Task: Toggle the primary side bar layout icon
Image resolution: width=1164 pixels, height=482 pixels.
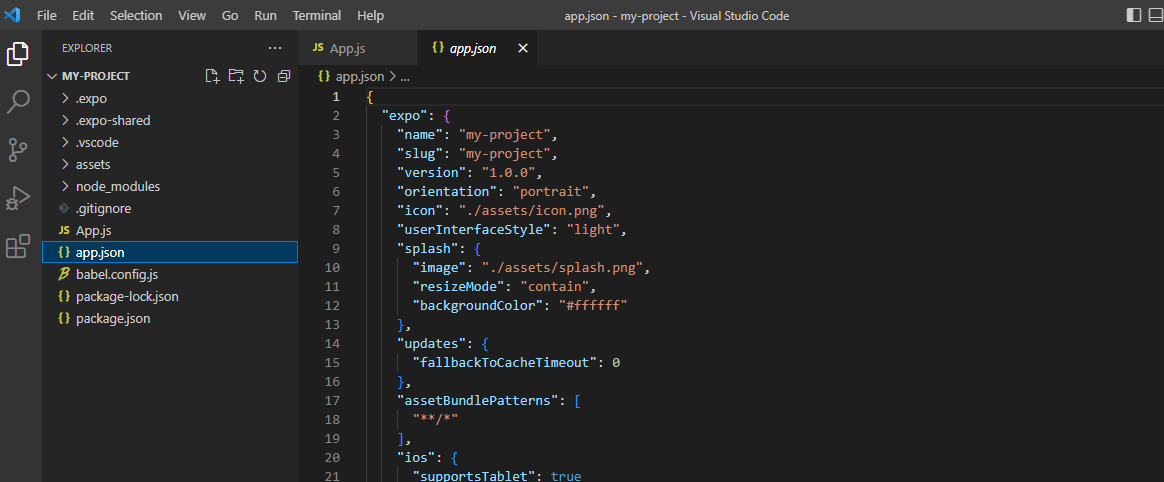Action: coord(1133,15)
